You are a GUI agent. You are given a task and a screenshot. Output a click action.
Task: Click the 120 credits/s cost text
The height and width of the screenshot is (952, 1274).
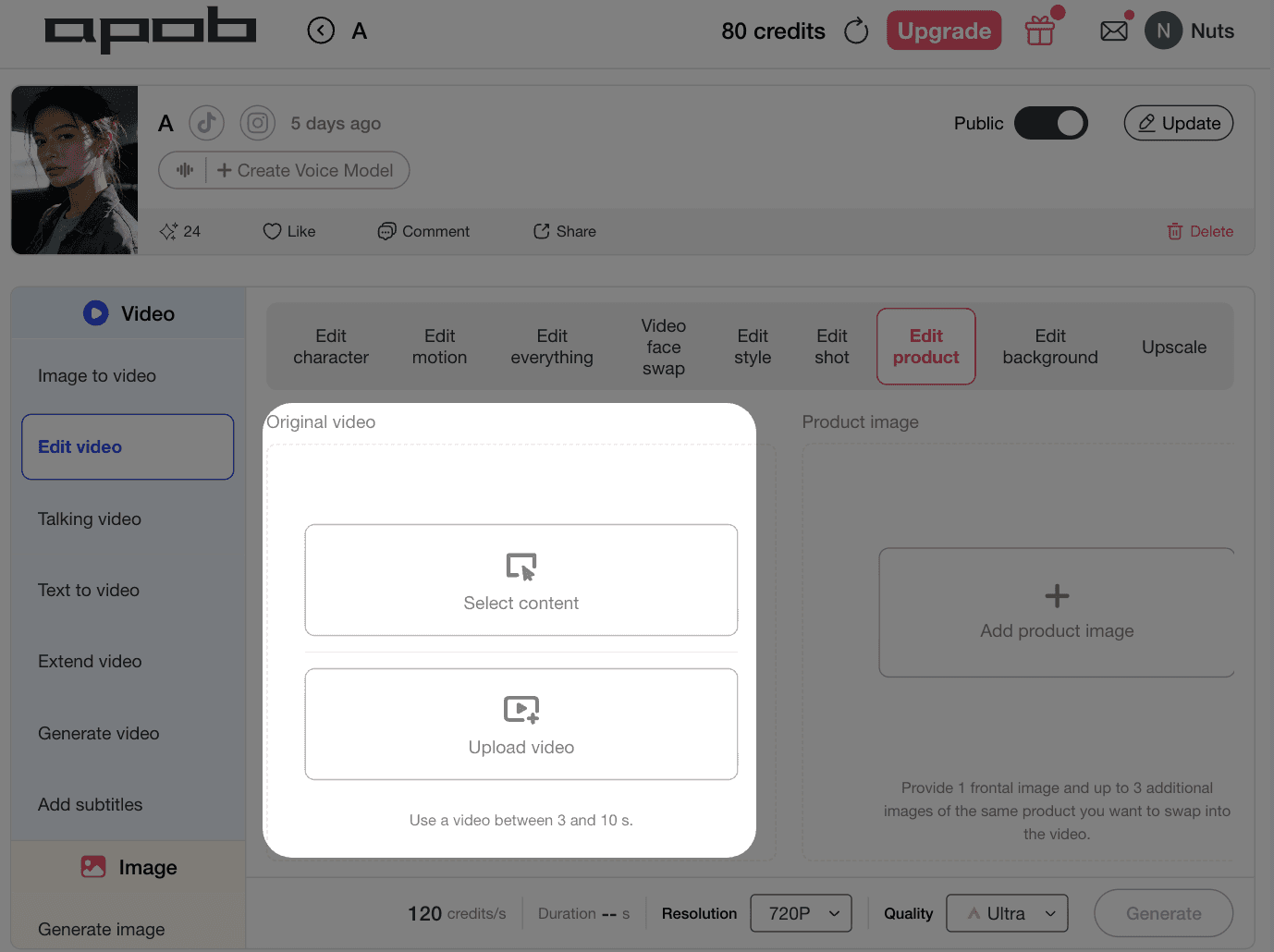click(x=457, y=913)
